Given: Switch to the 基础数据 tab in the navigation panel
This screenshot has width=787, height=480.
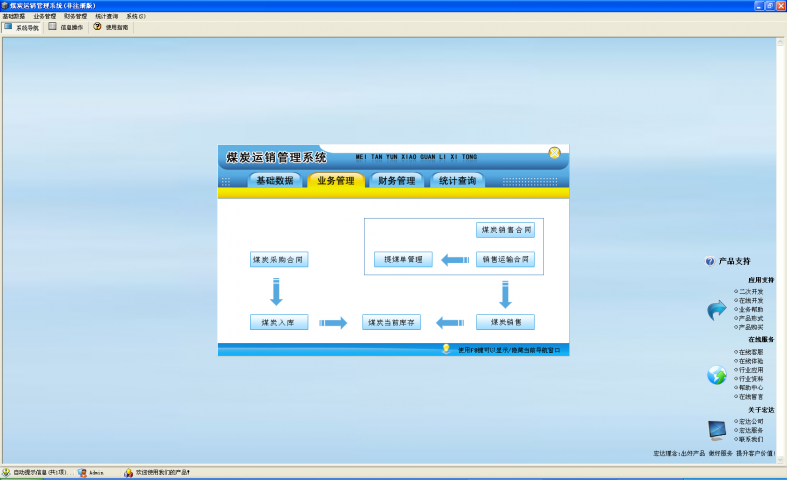Looking at the screenshot, I should [x=274, y=181].
